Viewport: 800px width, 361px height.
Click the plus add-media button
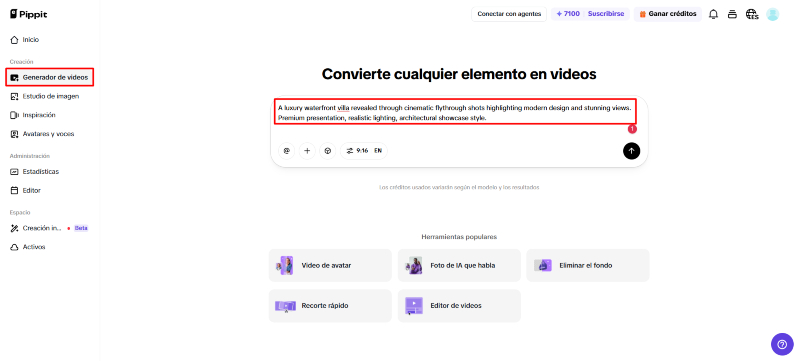point(307,151)
